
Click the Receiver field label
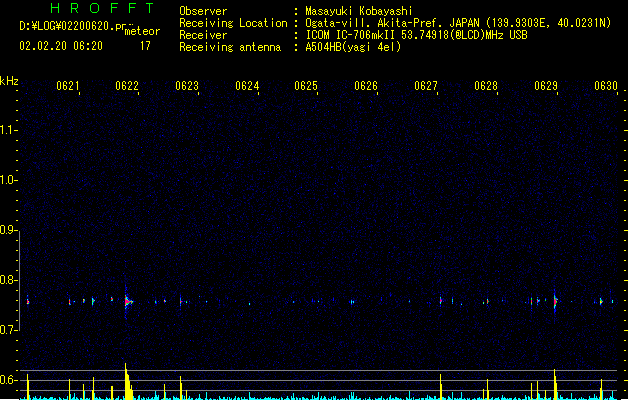(x=203, y=35)
